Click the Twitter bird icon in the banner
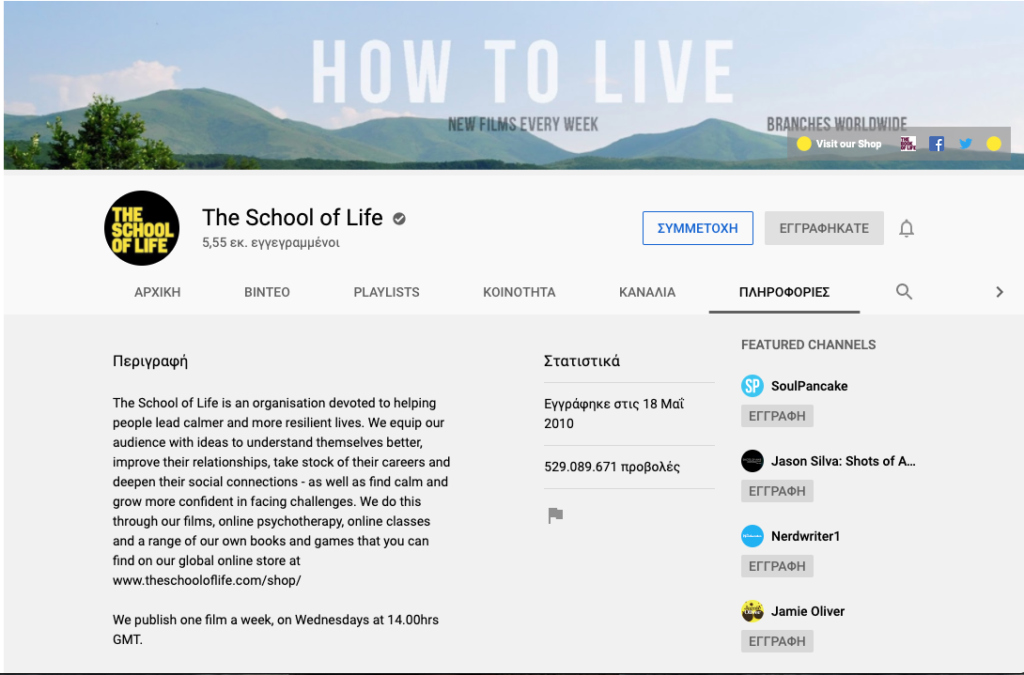 965,144
